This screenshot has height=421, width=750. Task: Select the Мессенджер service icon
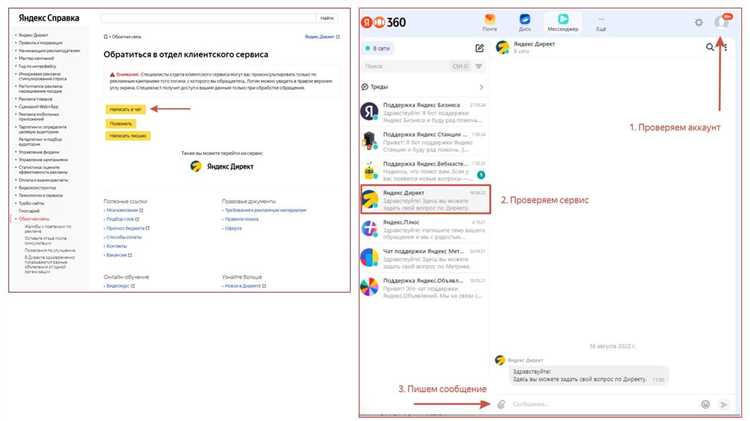[562, 22]
